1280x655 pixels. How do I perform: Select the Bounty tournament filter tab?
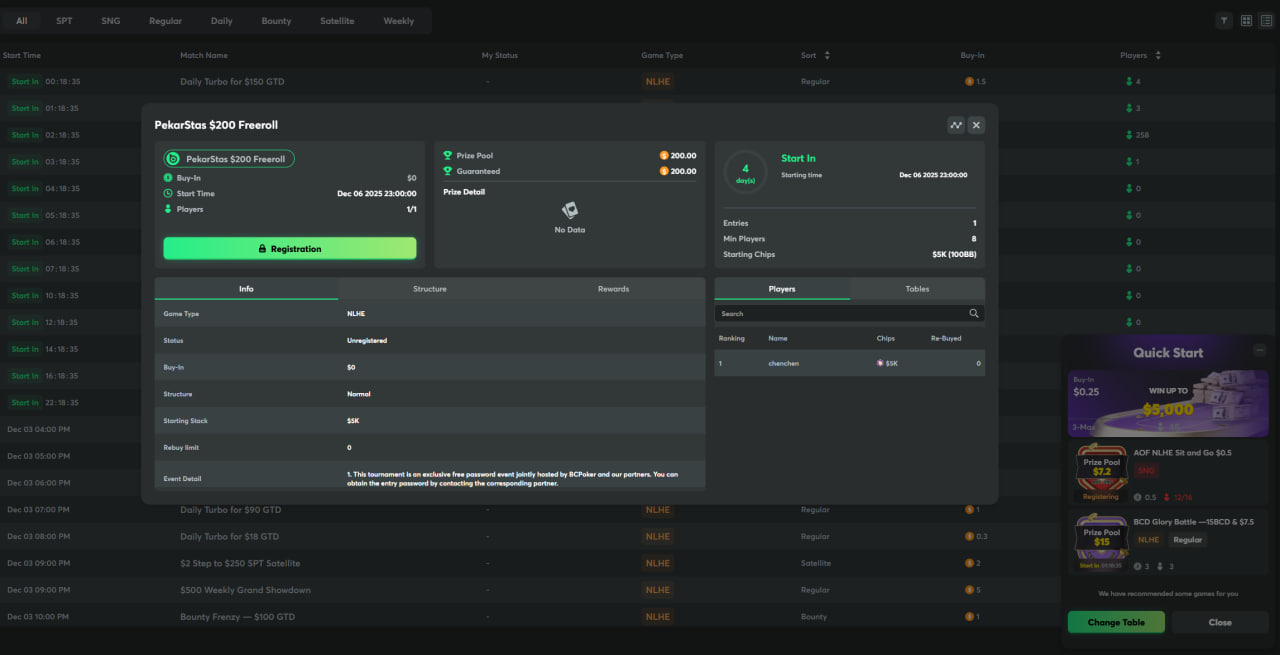276,21
